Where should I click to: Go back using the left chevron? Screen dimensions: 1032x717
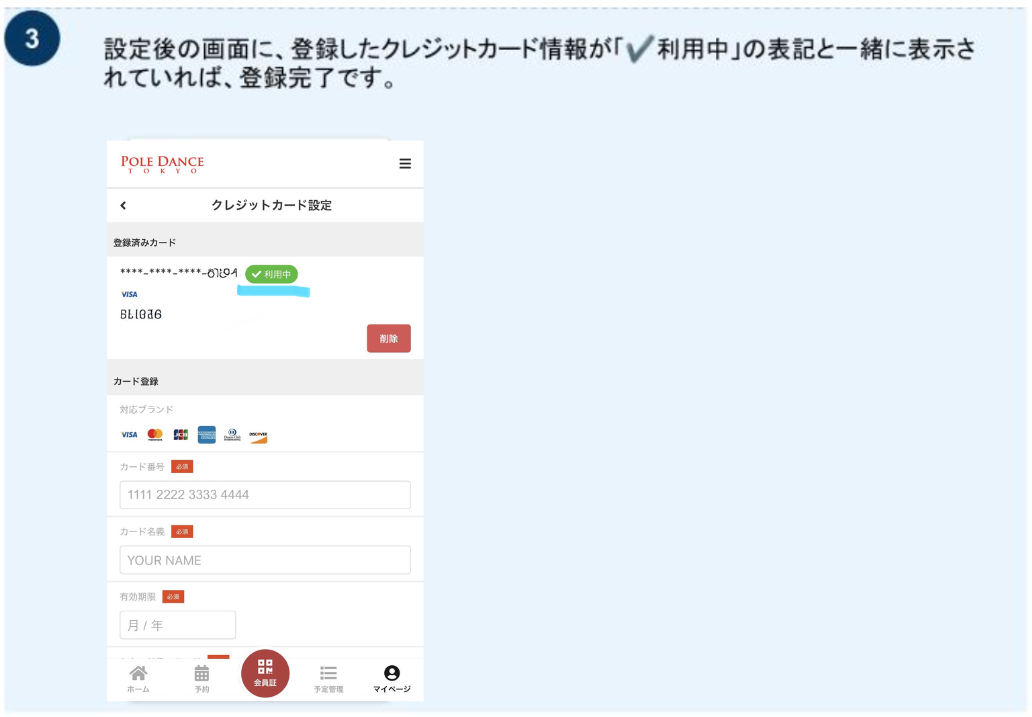coord(123,206)
